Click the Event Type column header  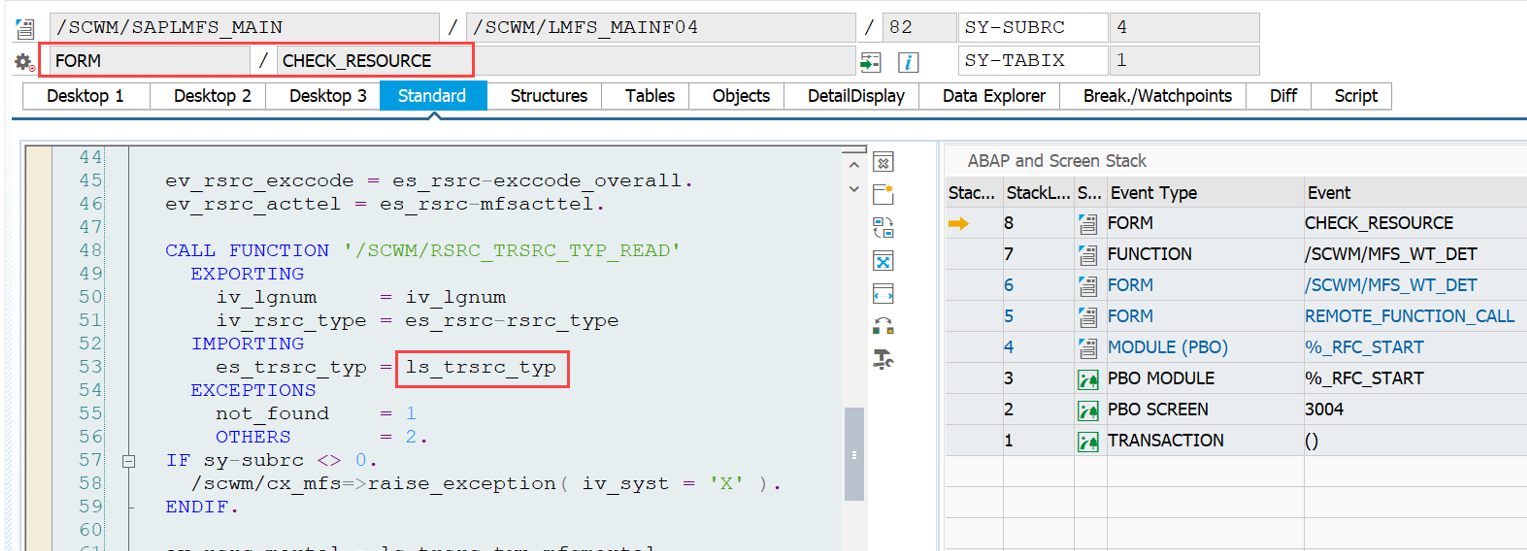pyautogui.click(x=1203, y=193)
